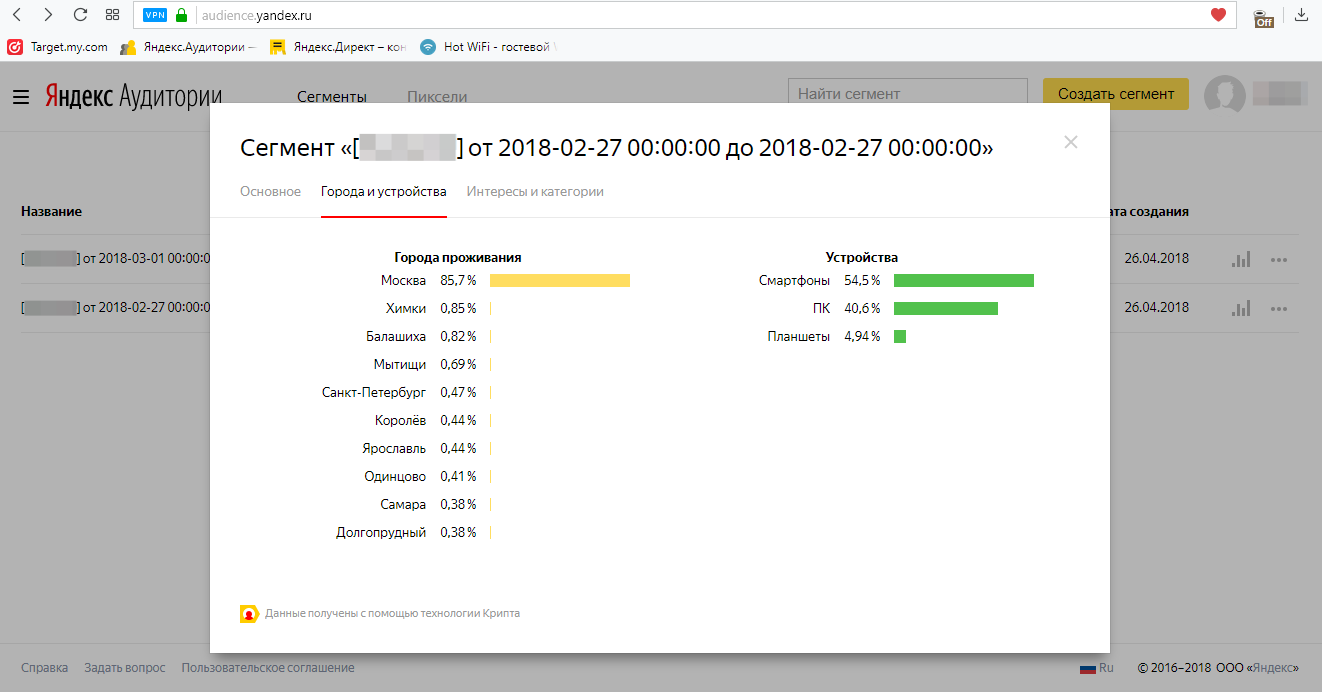The image size is (1322, 692).
Task: Open the Ru language selector
Action: pyautogui.click(x=1096, y=668)
